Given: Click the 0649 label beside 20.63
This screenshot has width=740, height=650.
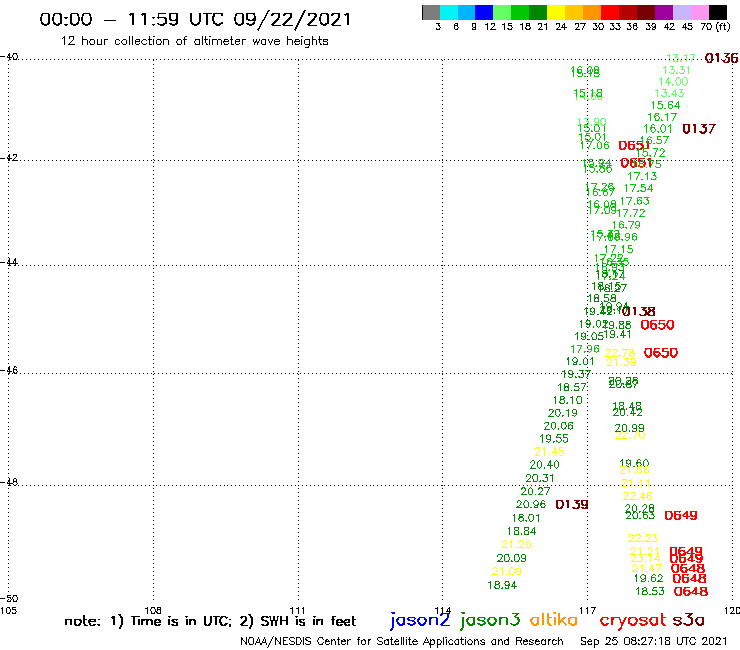Looking at the screenshot, I should (681, 515).
